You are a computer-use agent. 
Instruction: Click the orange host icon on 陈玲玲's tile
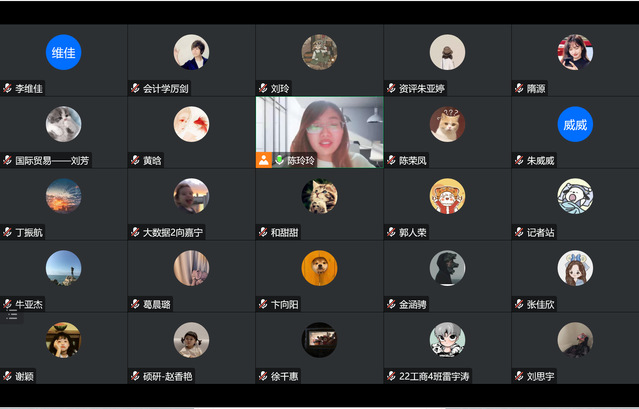coord(264,160)
